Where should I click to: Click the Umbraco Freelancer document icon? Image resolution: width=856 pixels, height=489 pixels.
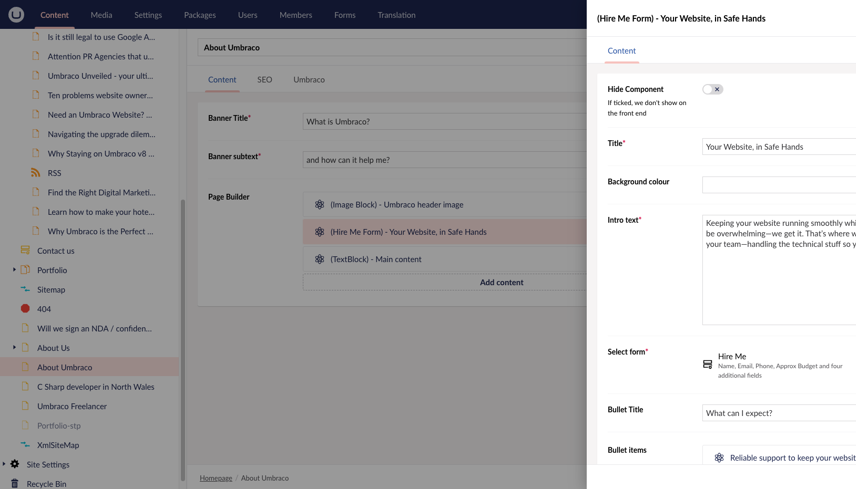pos(25,406)
